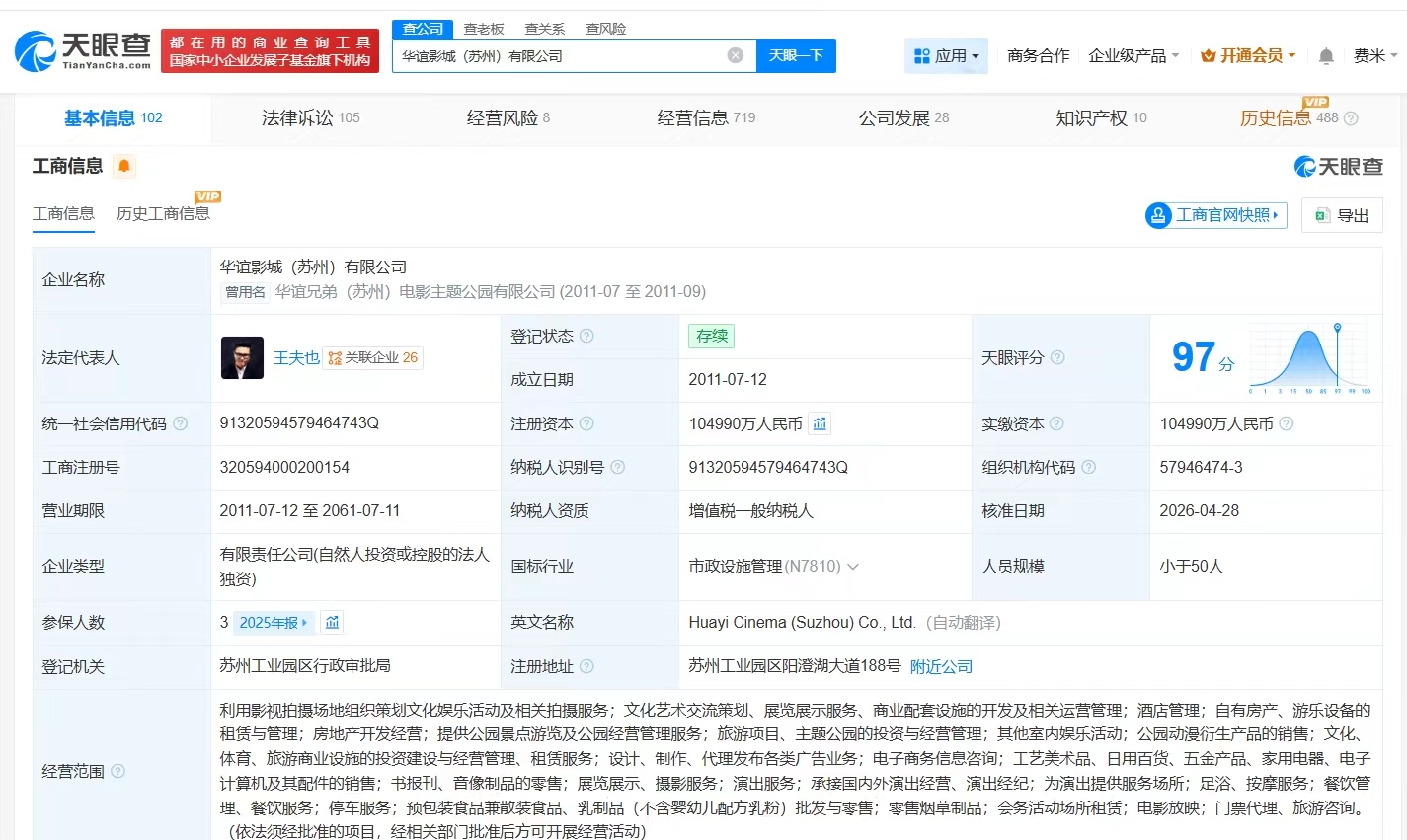Open help icon next to 注册地址

pyautogui.click(x=586, y=666)
